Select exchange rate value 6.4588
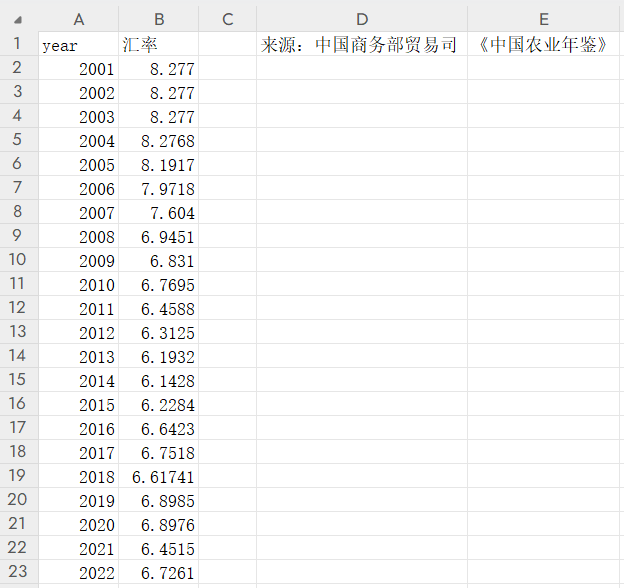The image size is (624, 588). click(x=158, y=308)
